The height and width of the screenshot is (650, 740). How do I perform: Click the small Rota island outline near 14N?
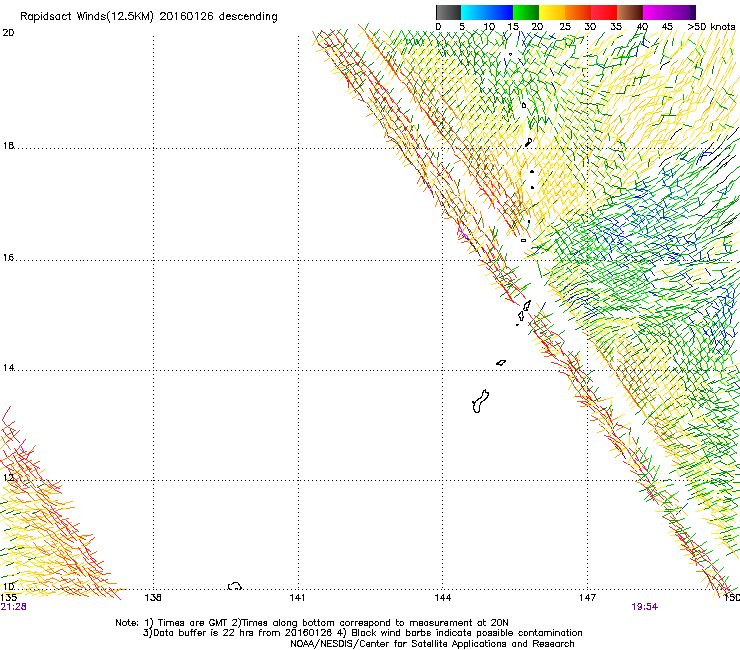point(501,363)
